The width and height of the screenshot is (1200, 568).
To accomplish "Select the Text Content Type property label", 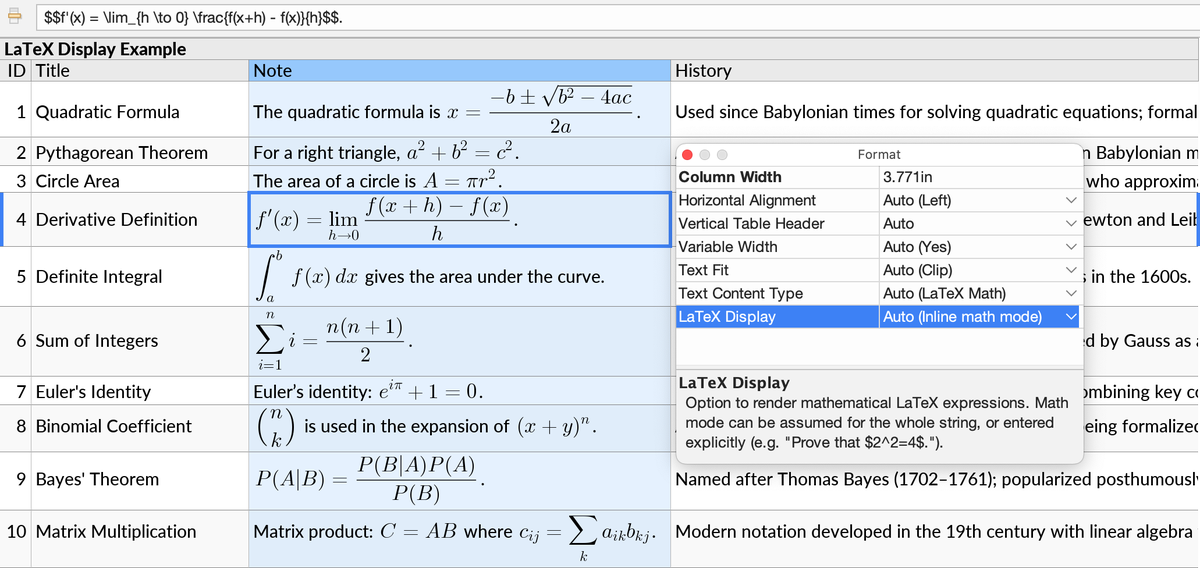I will point(740,293).
